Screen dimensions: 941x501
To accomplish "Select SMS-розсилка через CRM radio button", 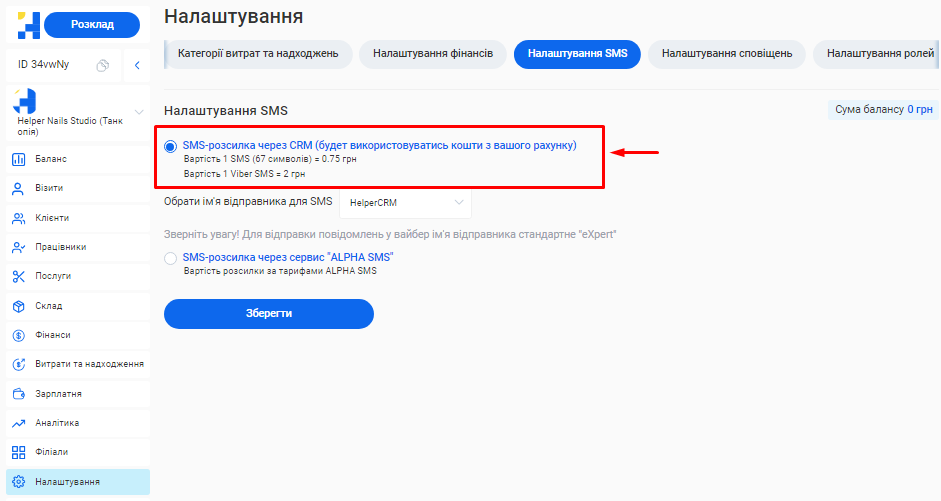I will [170, 146].
